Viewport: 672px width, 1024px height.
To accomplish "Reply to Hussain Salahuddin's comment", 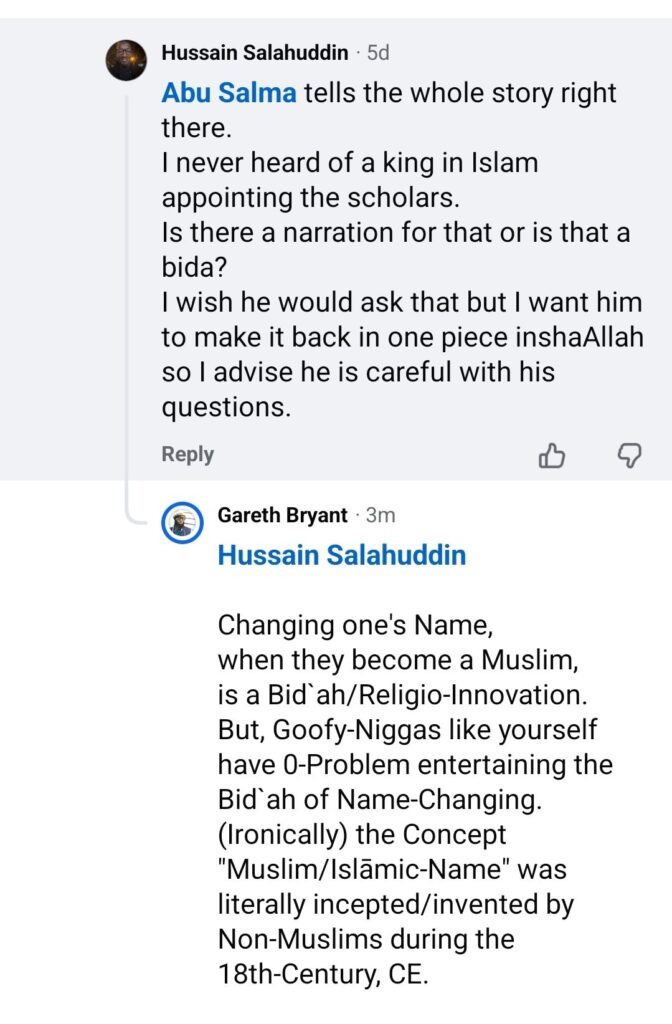I will pyautogui.click(x=188, y=455).
